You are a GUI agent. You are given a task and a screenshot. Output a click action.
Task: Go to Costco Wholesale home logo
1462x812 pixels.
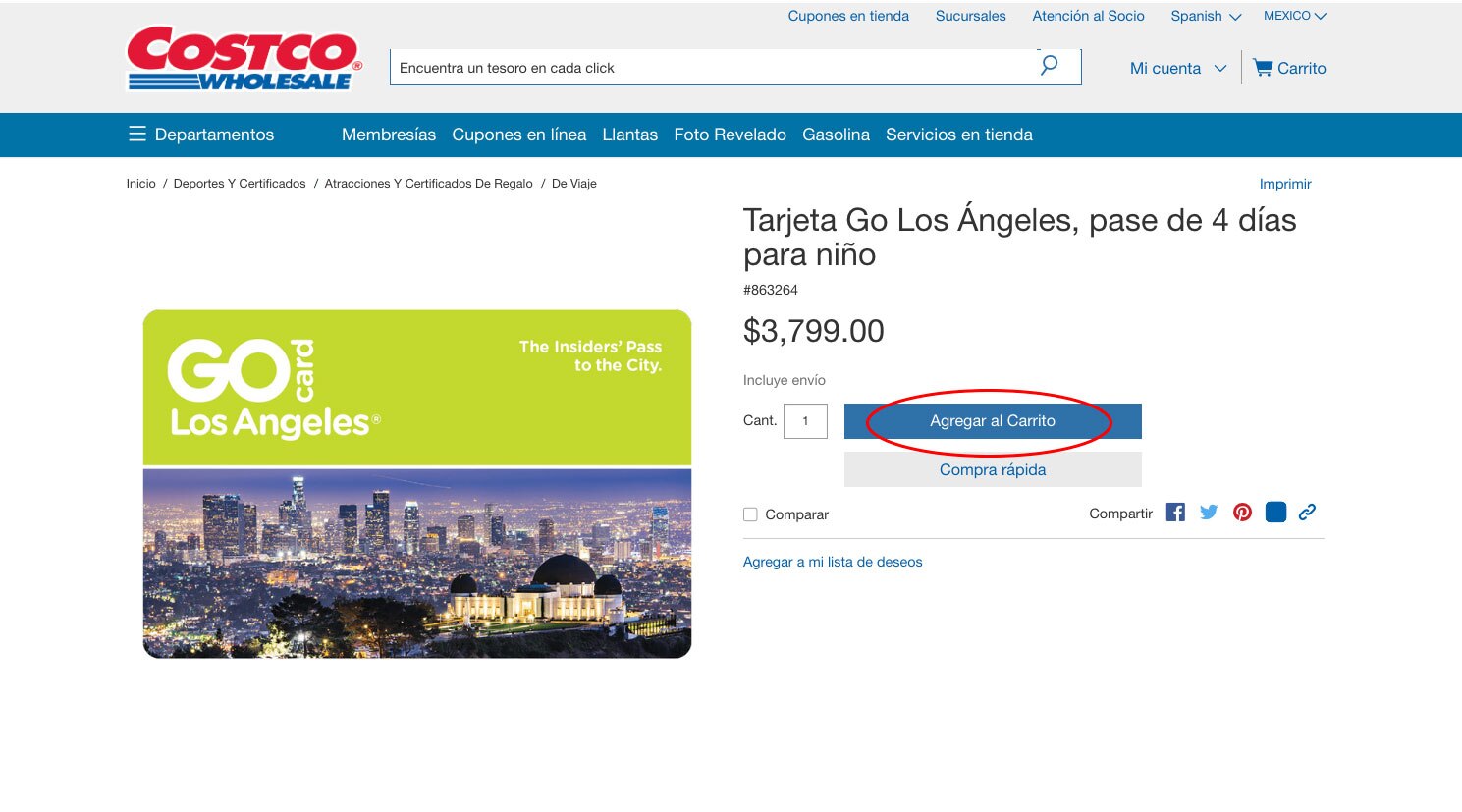click(x=244, y=59)
